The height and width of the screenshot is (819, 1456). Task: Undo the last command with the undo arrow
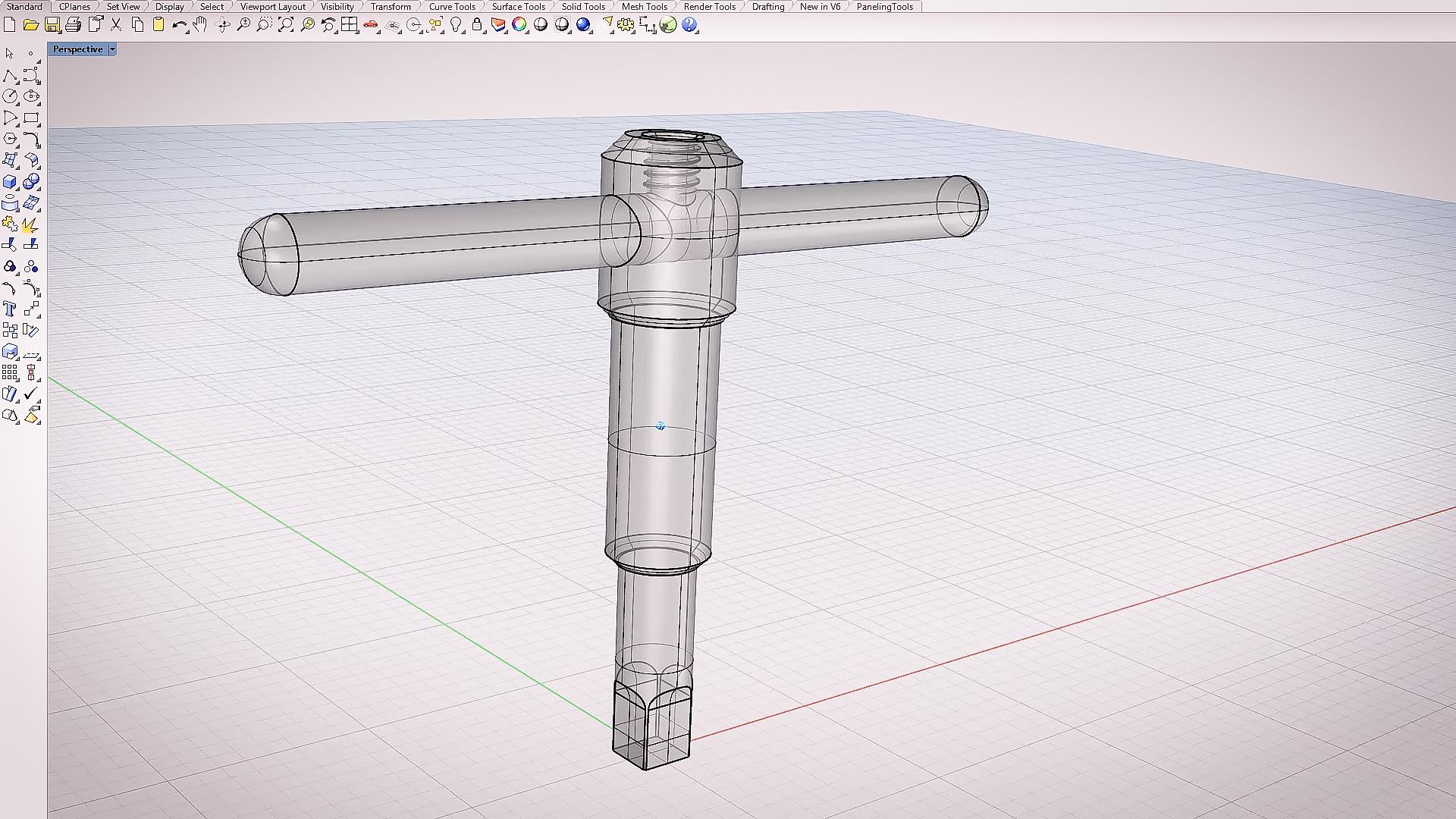pos(180,25)
